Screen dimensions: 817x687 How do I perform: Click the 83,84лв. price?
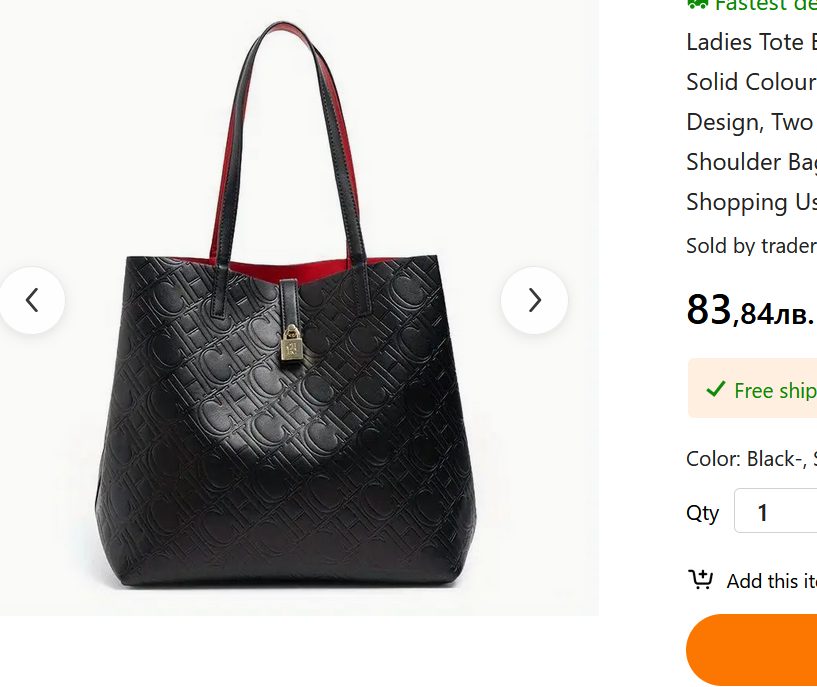749,311
